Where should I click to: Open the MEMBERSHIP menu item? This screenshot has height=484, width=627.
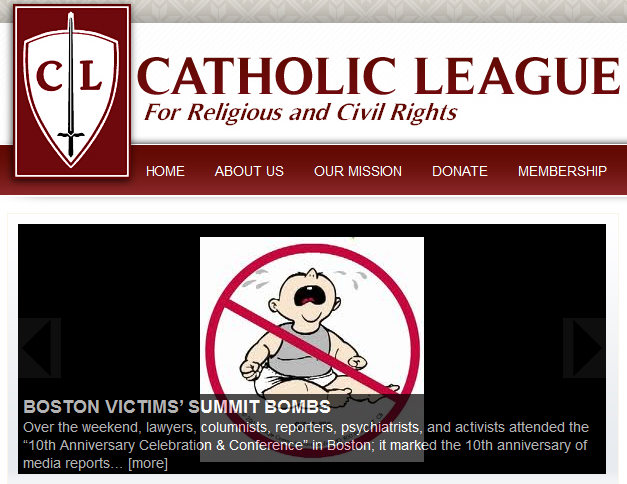click(562, 171)
